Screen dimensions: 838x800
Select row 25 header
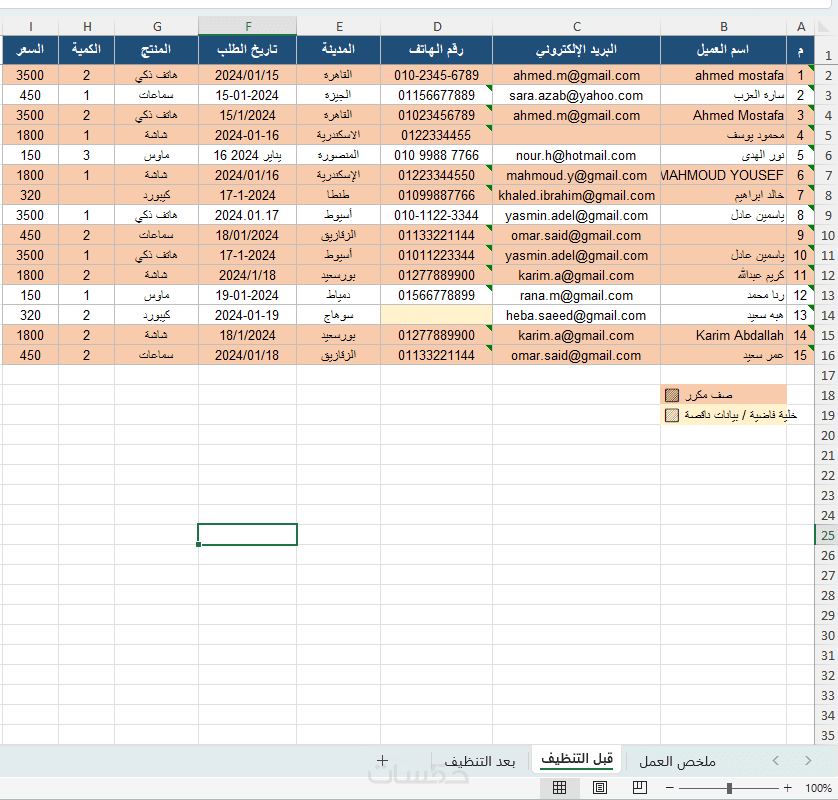coord(827,535)
